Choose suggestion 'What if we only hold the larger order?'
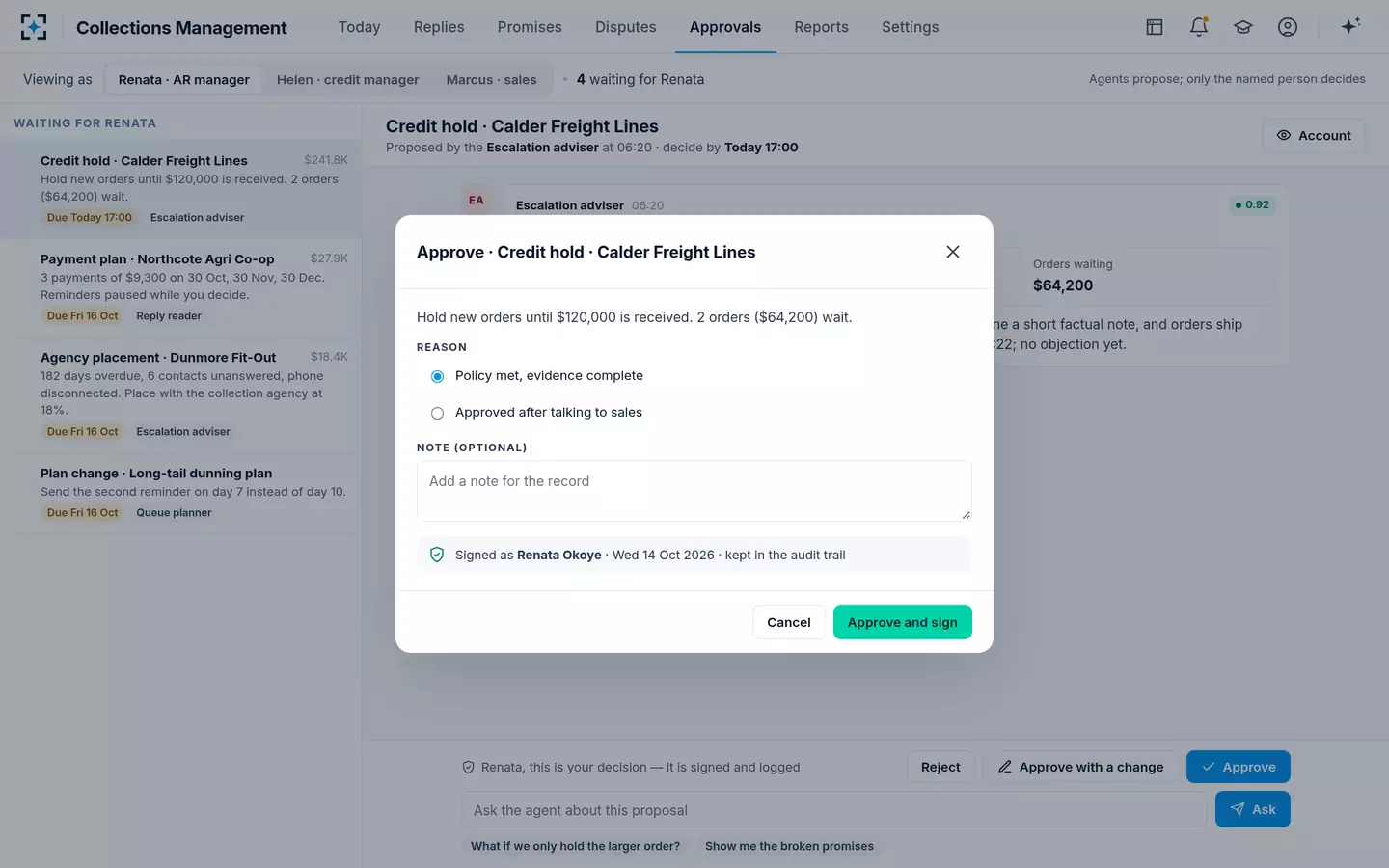Image resolution: width=1389 pixels, height=868 pixels. pyautogui.click(x=575, y=846)
